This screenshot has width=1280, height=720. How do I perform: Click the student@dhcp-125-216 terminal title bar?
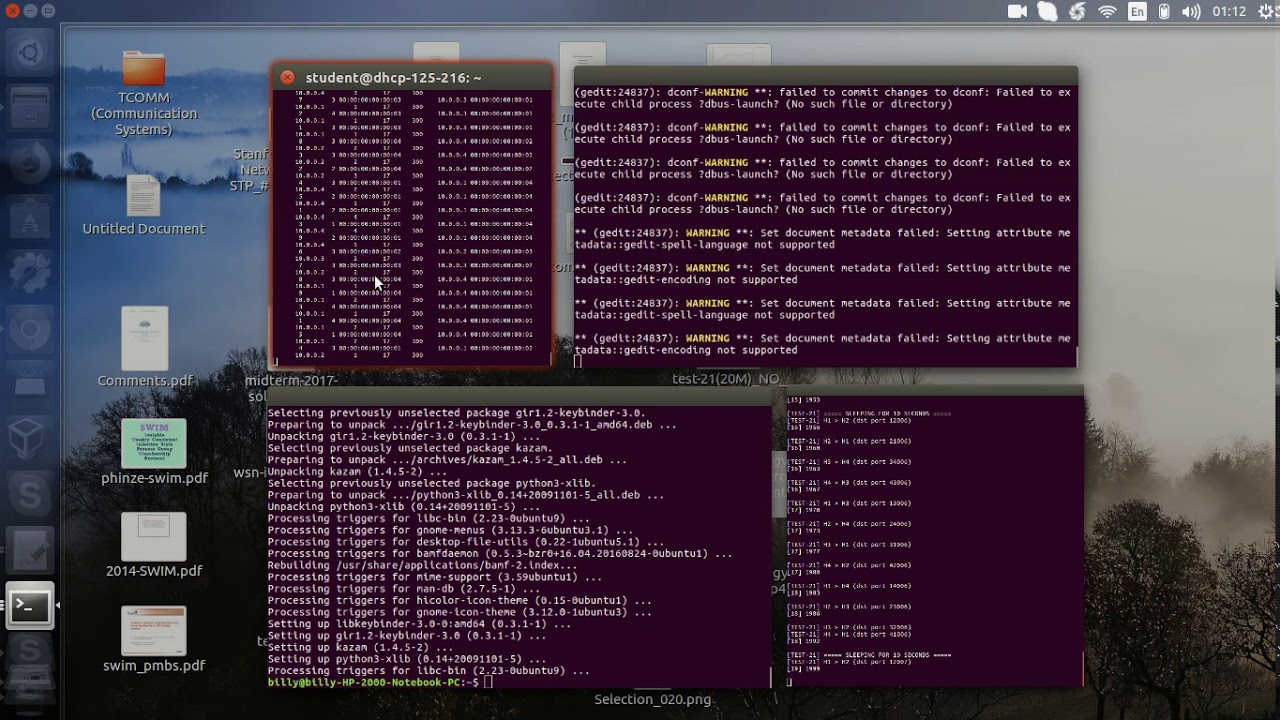(412, 77)
